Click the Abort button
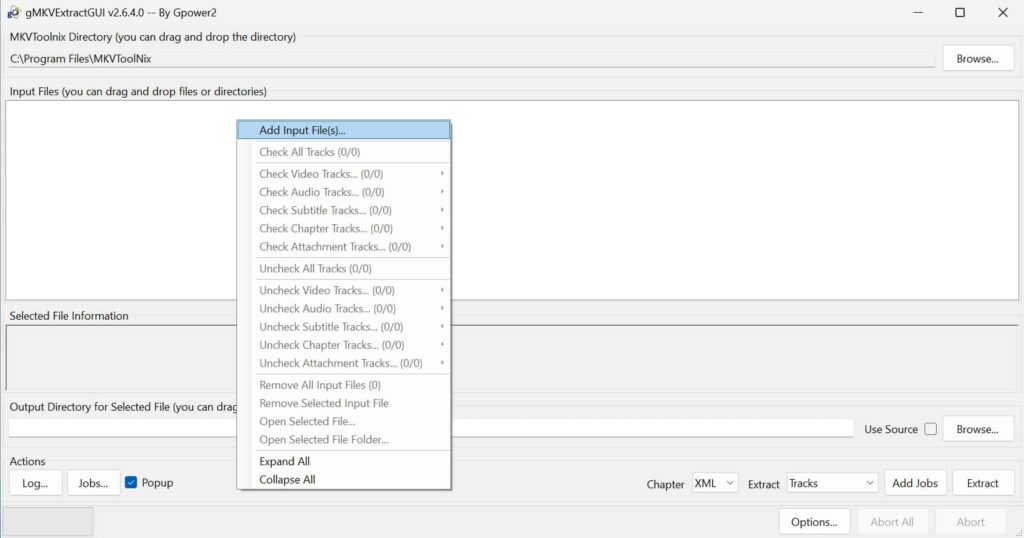This screenshot has width=1024, height=538. click(x=970, y=522)
